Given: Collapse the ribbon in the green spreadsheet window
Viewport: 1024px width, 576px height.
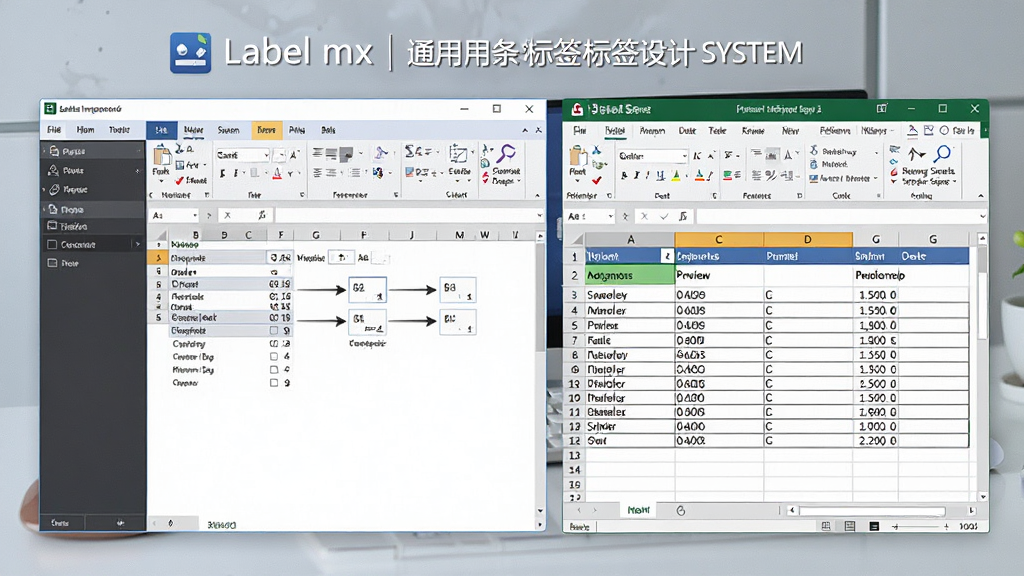Looking at the screenshot, I should coord(981,195).
